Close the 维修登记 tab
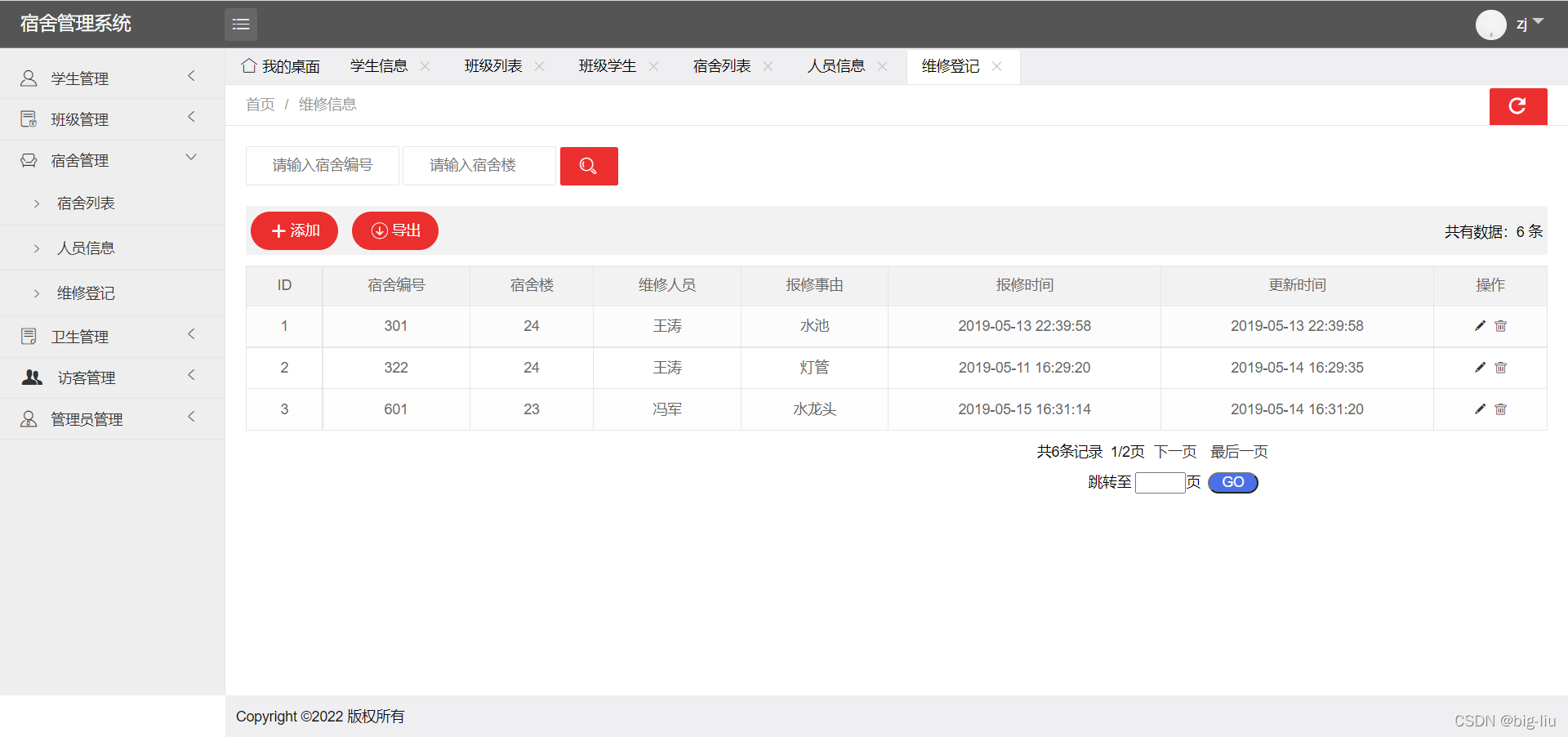The image size is (1568, 737). pos(997,66)
